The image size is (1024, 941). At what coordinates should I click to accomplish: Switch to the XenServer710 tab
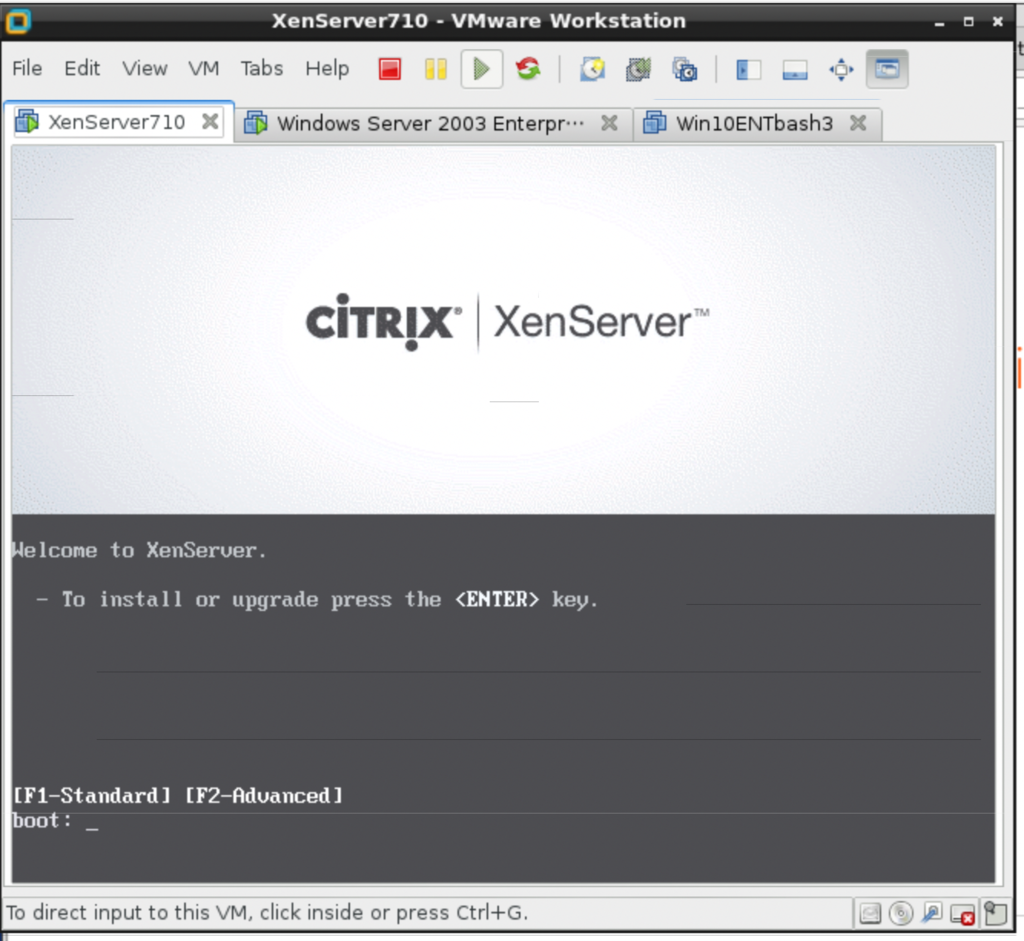116,122
